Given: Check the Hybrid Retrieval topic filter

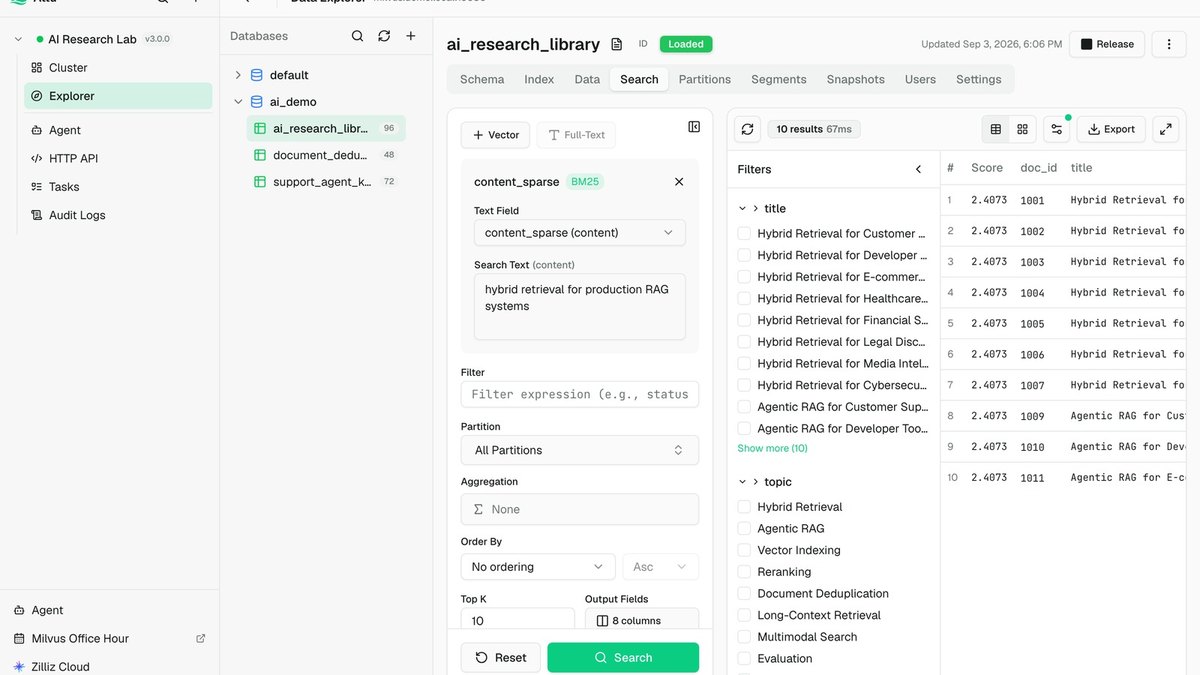Looking at the screenshot, I should tap(744, 507).
